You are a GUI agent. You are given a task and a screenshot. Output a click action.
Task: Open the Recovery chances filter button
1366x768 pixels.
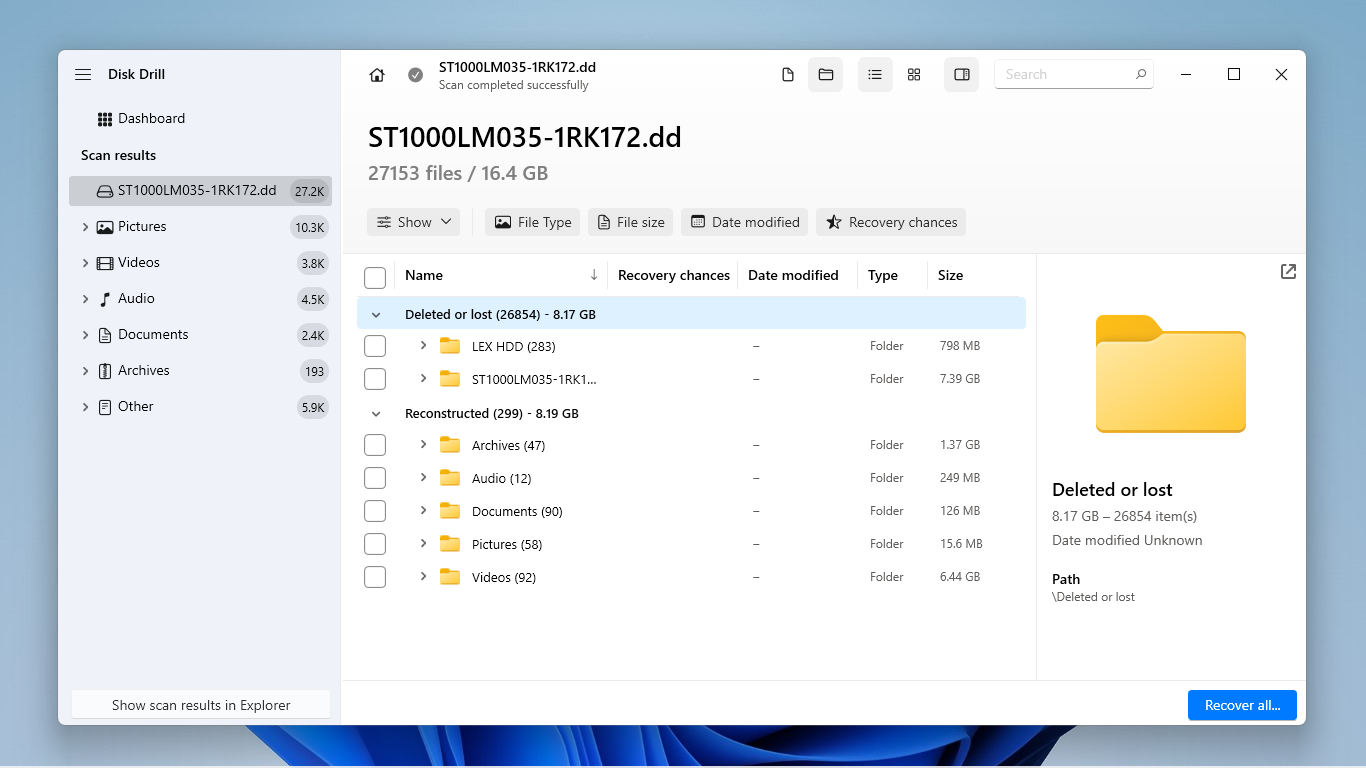point(891,222)
